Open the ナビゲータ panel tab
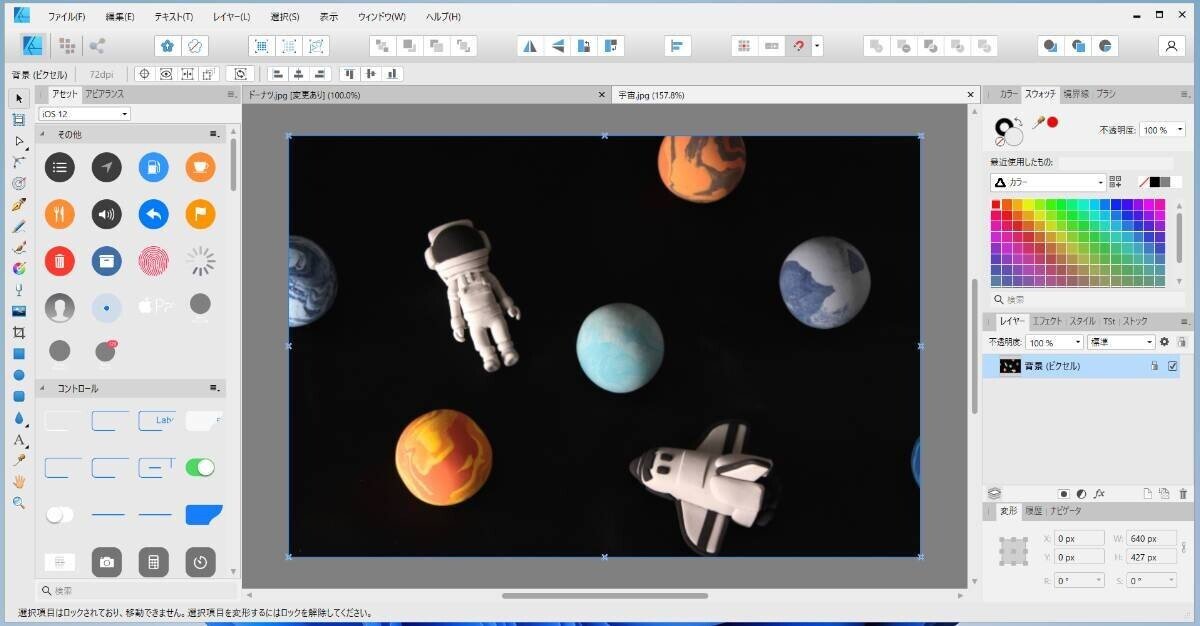Image resolution: width=1200 pixels, height=626 pixels. pyautogui.click(x=1064, y=511)
